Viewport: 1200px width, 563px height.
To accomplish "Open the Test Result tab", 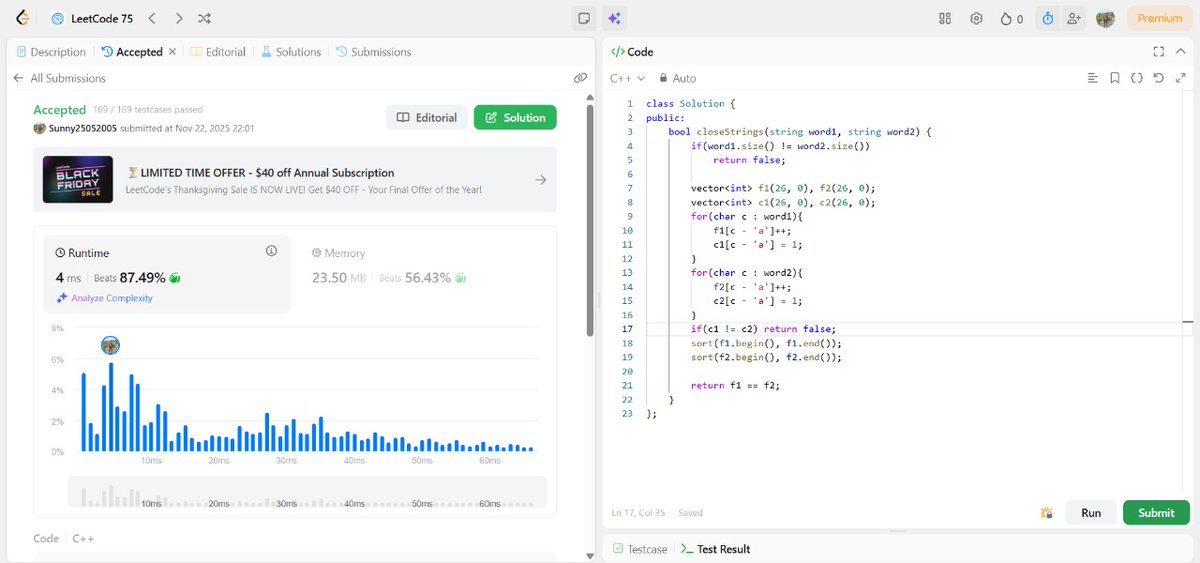I will tap(715, 549).
